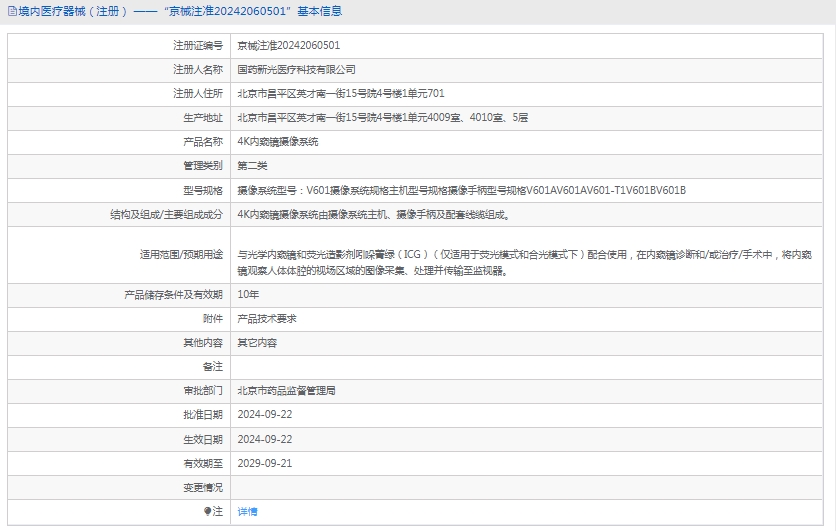
Task: Click the 生产地址 production address value
Action: 382,118
